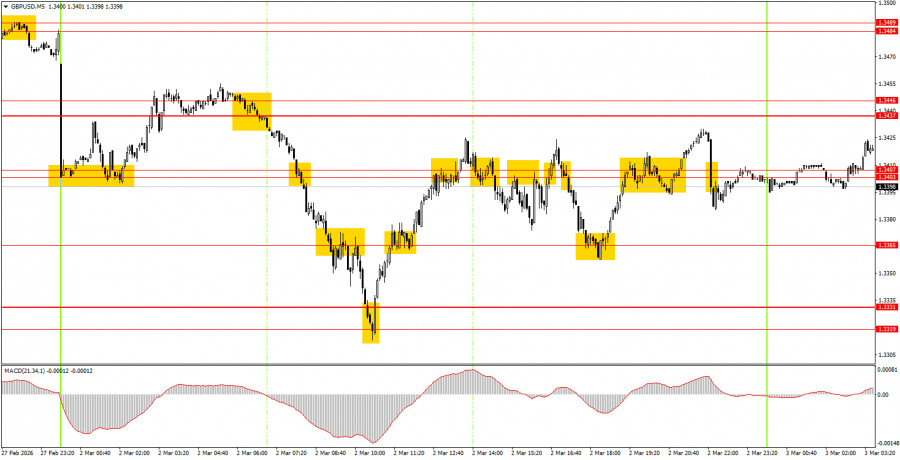This screenshot has height=460, width=900.
Task: Select the 1.3331 red price level label
Action: pos(885,308)
